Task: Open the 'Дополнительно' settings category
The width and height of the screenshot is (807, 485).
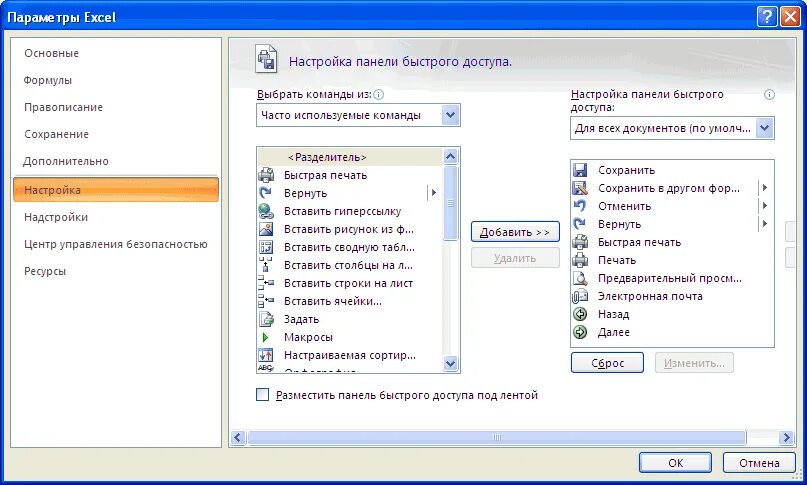Action: [x=65, y=161]
